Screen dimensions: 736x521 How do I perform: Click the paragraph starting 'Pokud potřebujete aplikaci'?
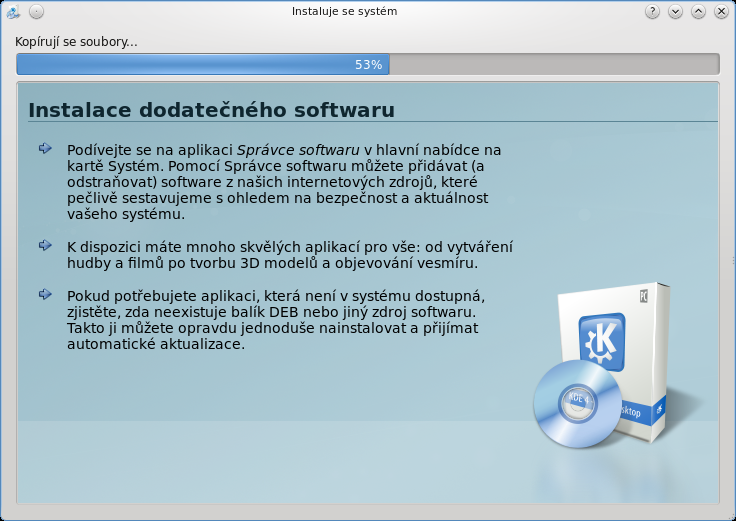pyautogui.click(x=276, y=320)
